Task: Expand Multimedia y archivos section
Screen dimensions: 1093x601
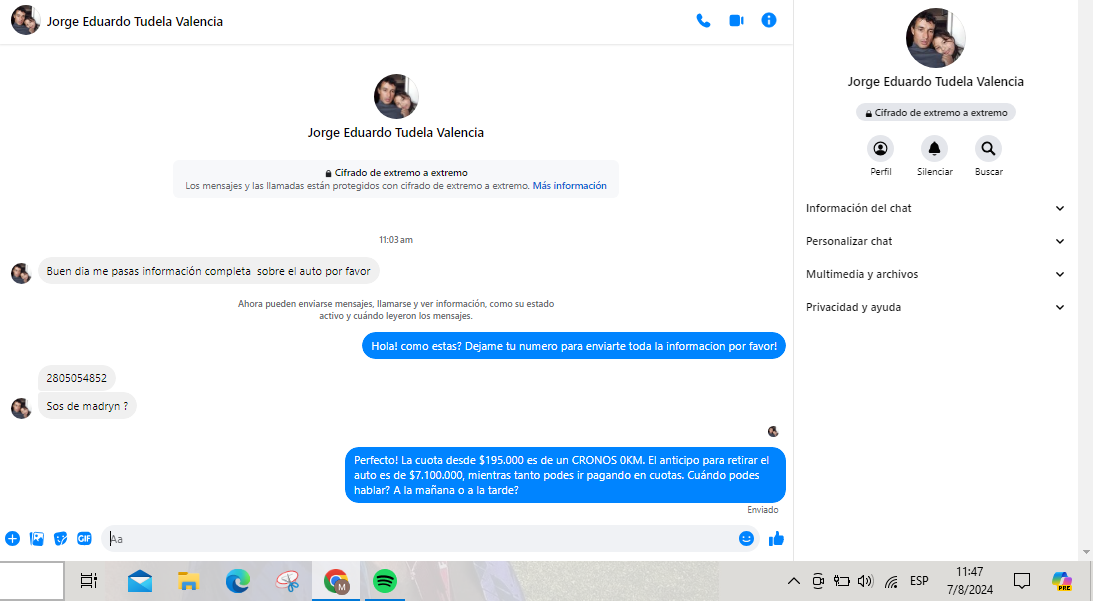Action: pyautogui.click(x=935, y=274)
